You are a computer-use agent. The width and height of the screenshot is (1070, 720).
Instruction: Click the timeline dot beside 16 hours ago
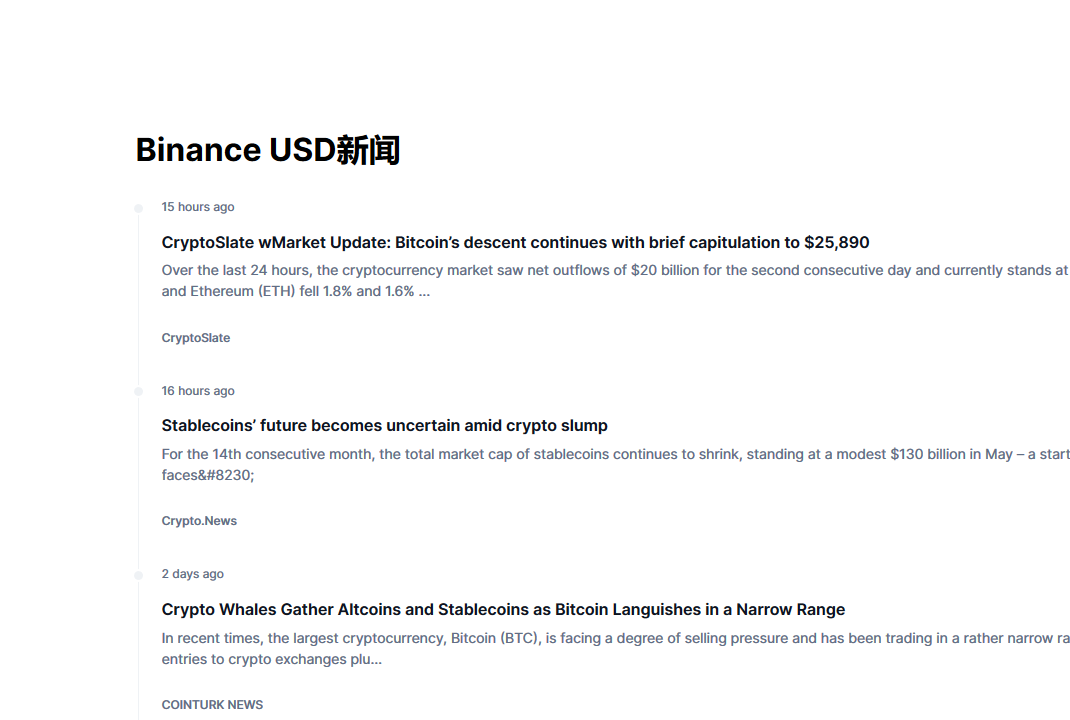(x=139, y=392)
